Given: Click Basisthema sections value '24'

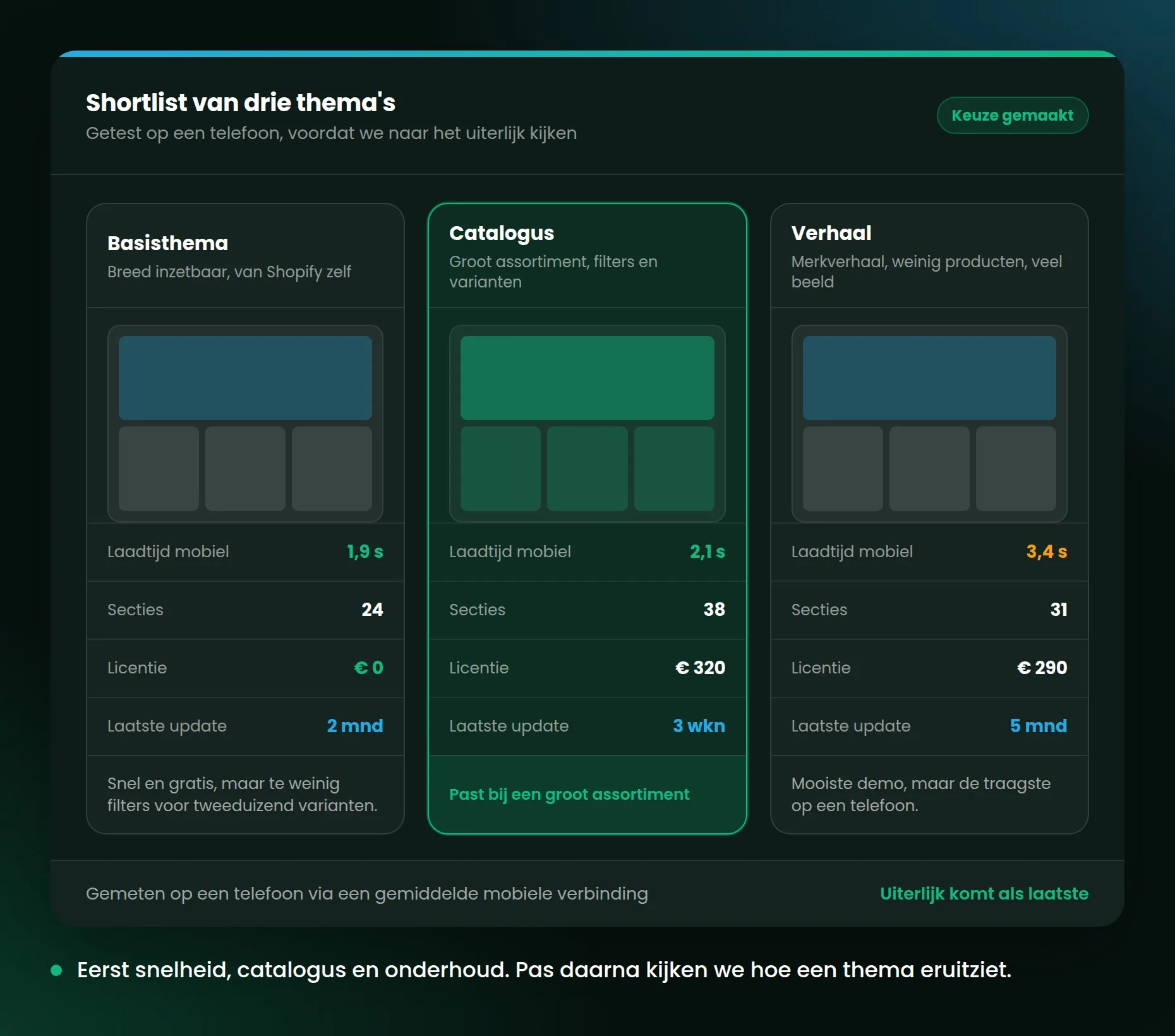Looking at the screenshot, I should [x=372, y=610].
